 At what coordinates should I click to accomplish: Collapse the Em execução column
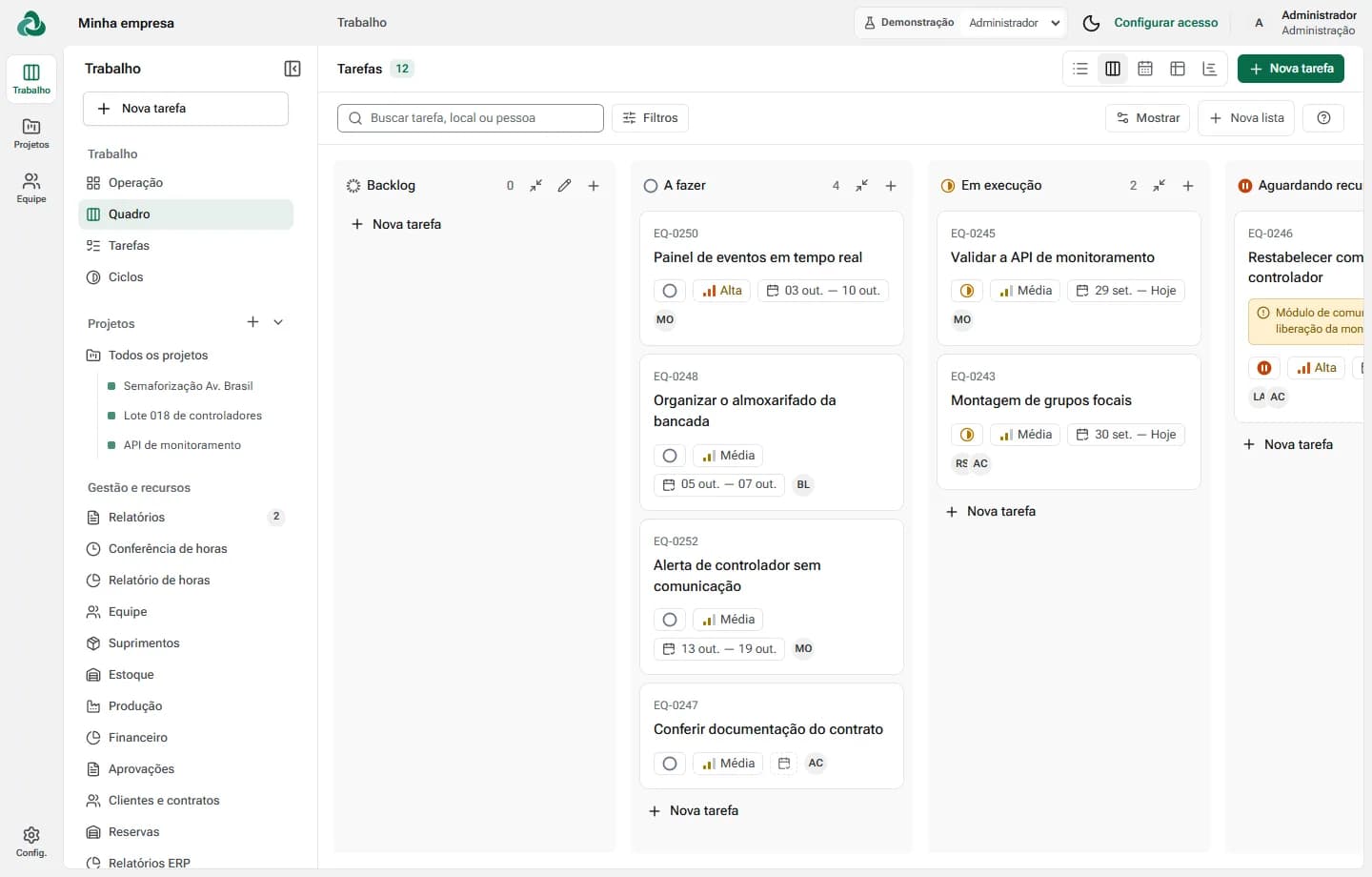click(x=1160, y=186)
